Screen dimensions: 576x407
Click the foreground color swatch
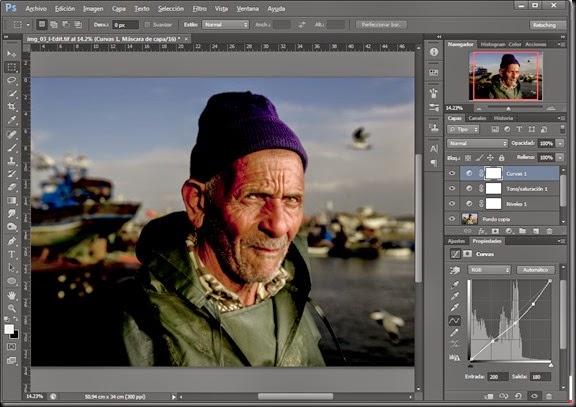[x=9, y=329]
